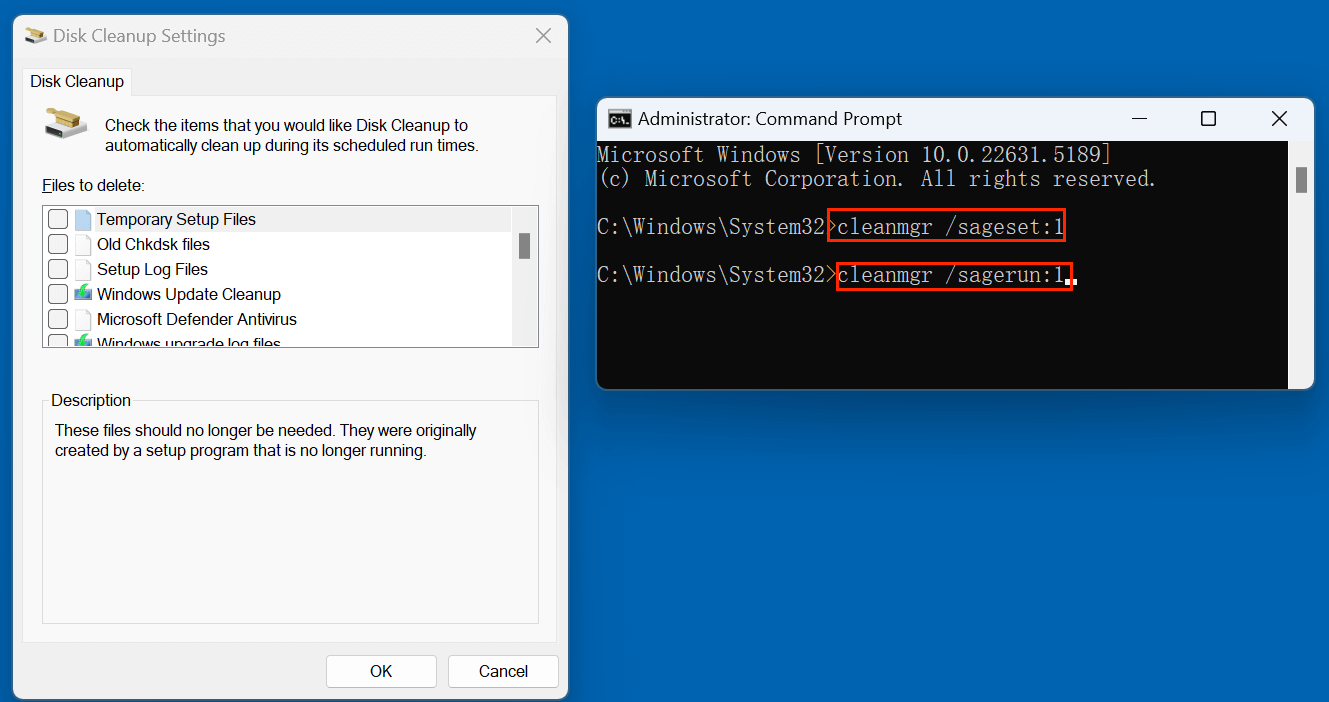This screenshot has height=702, width=1329.
Task: Check the Windows Update Cleanup checkbox
Action: [x=57, y=294]
